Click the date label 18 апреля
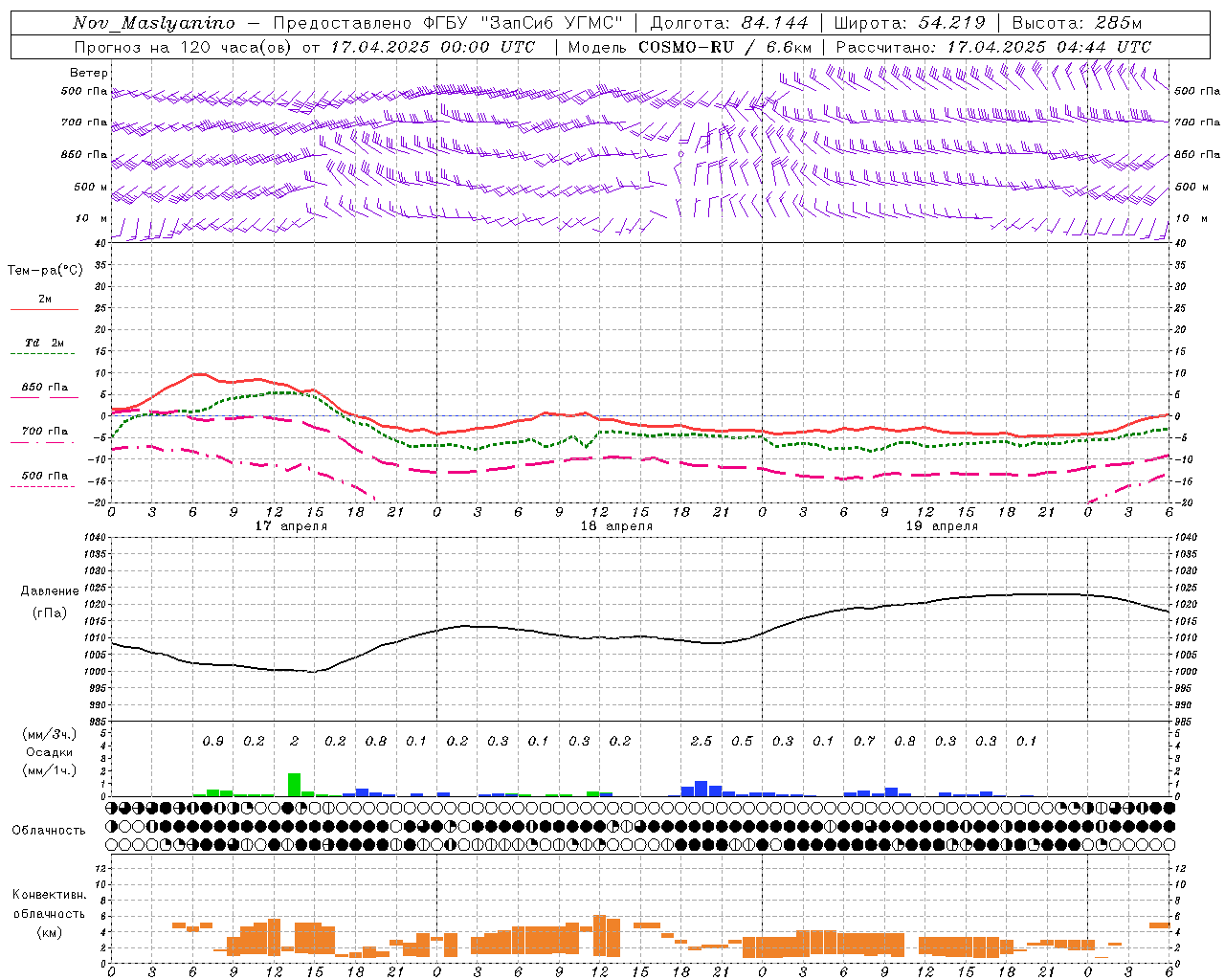The image size is (1225, 980). (616, 526)
